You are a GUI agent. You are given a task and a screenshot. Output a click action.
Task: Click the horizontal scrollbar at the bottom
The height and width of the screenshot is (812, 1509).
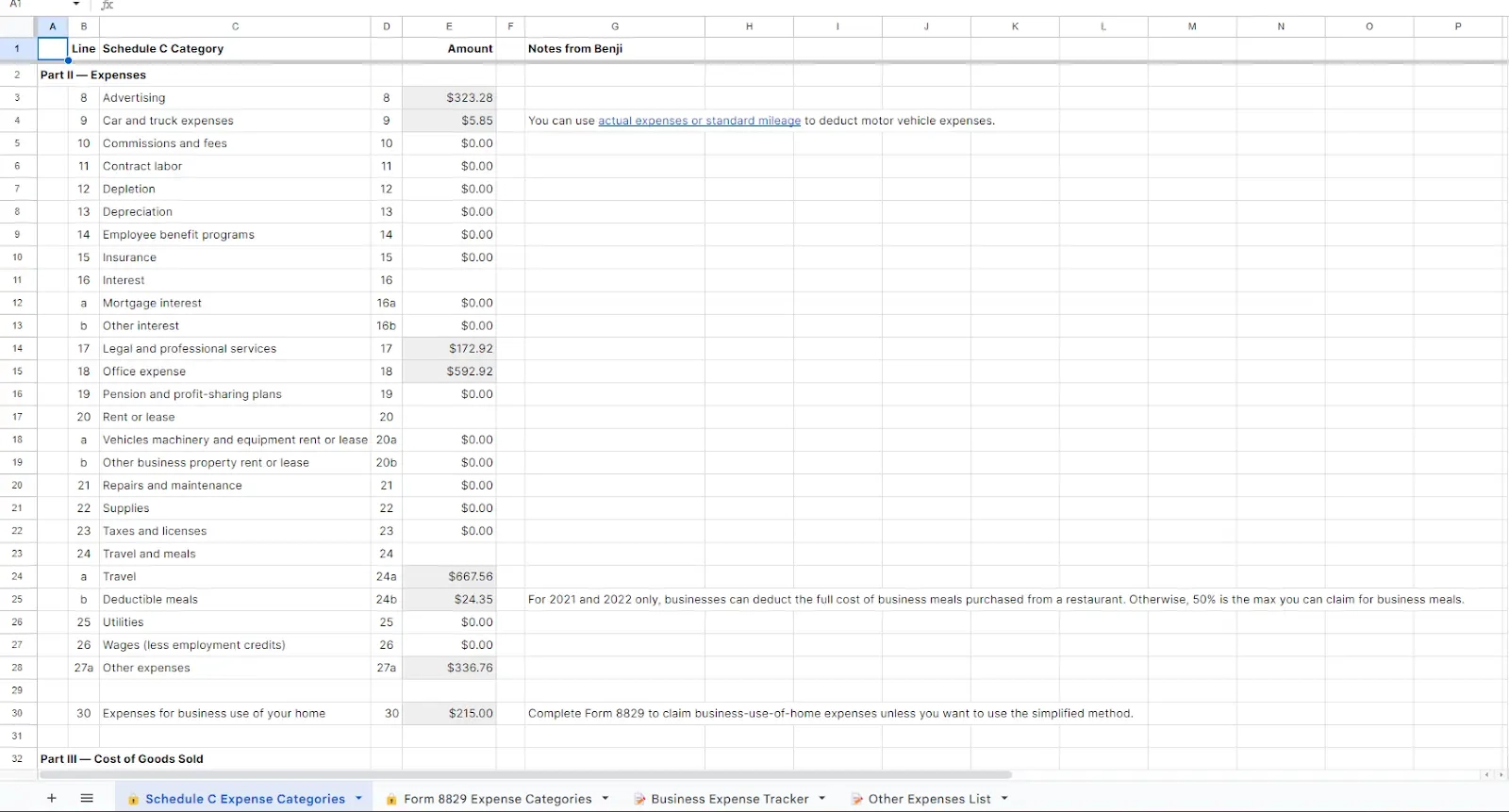pos(525,775)
